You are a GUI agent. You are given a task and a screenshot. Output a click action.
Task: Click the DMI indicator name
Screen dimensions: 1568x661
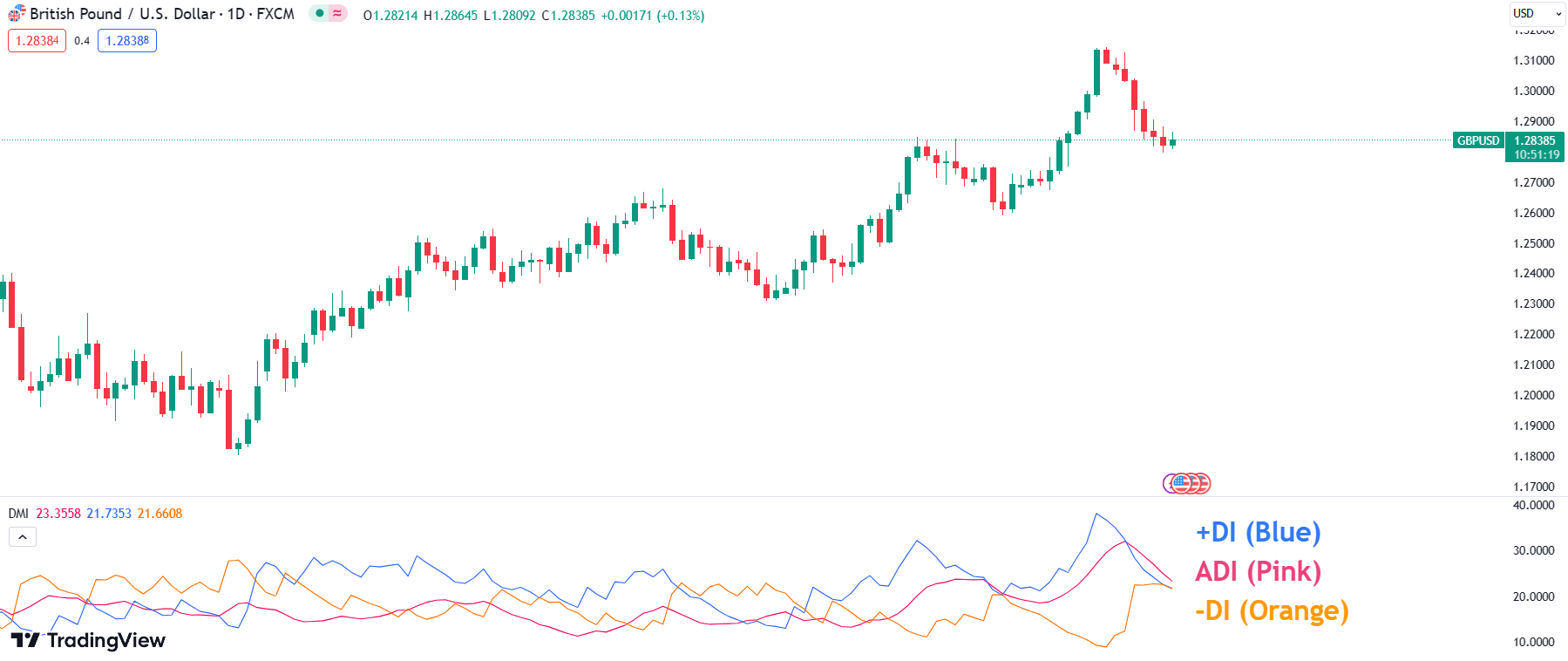click(x=18, y=514)
